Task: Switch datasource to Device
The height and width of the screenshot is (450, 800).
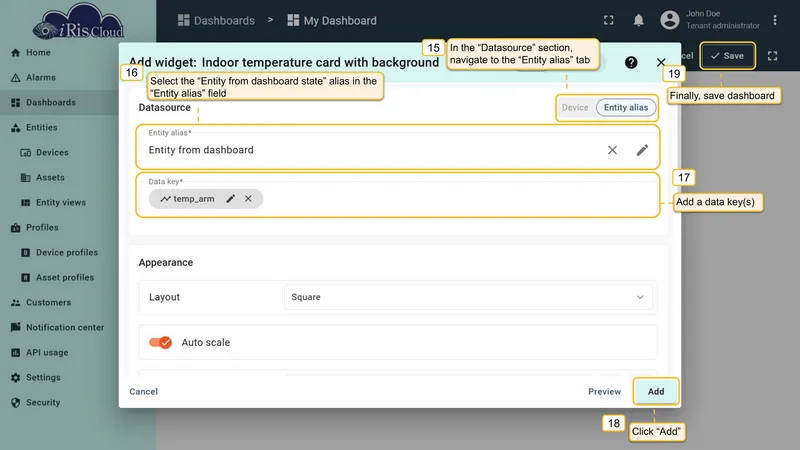Action: [x=575, y=108]
